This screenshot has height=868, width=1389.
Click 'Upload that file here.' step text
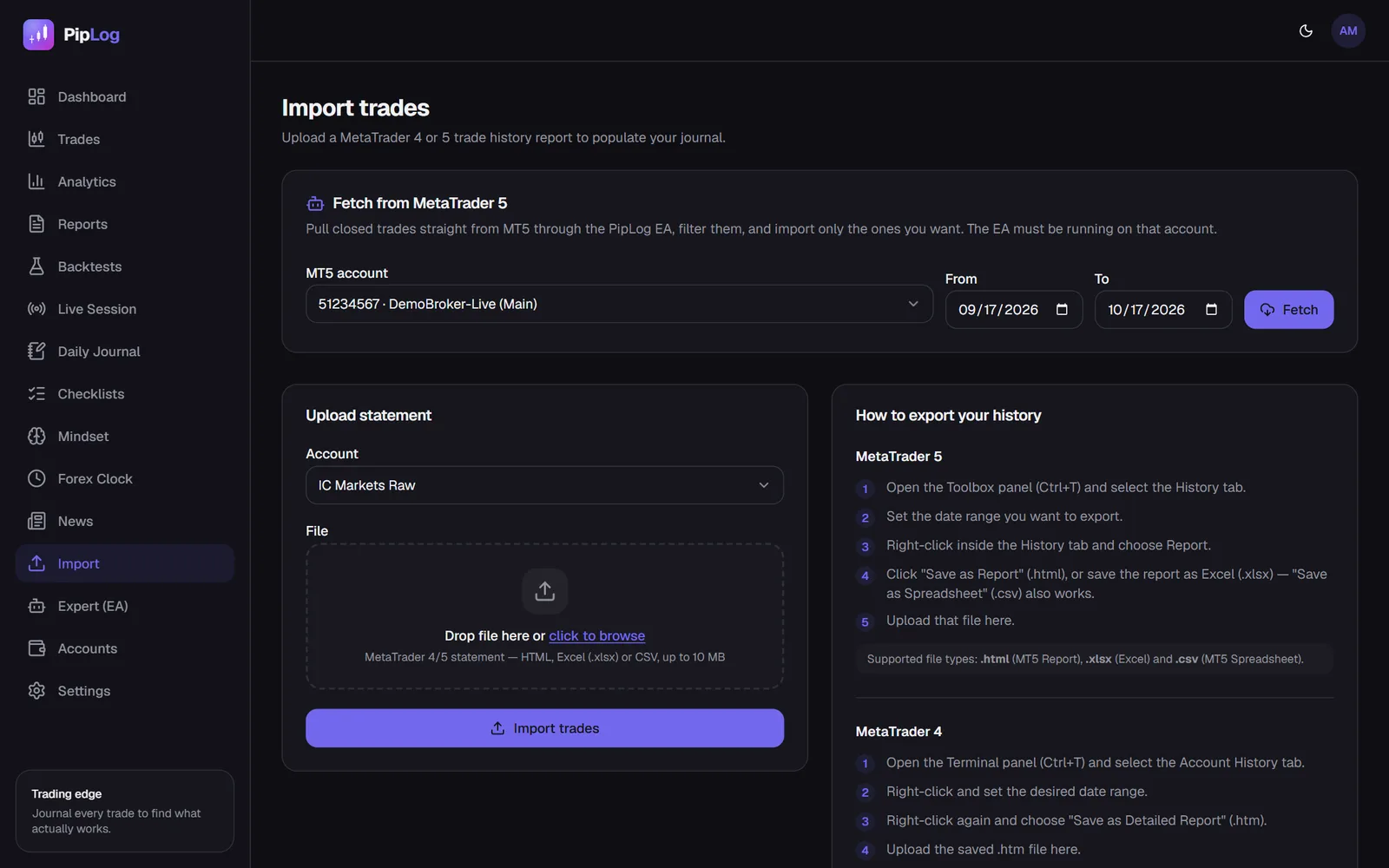[950, 621]
